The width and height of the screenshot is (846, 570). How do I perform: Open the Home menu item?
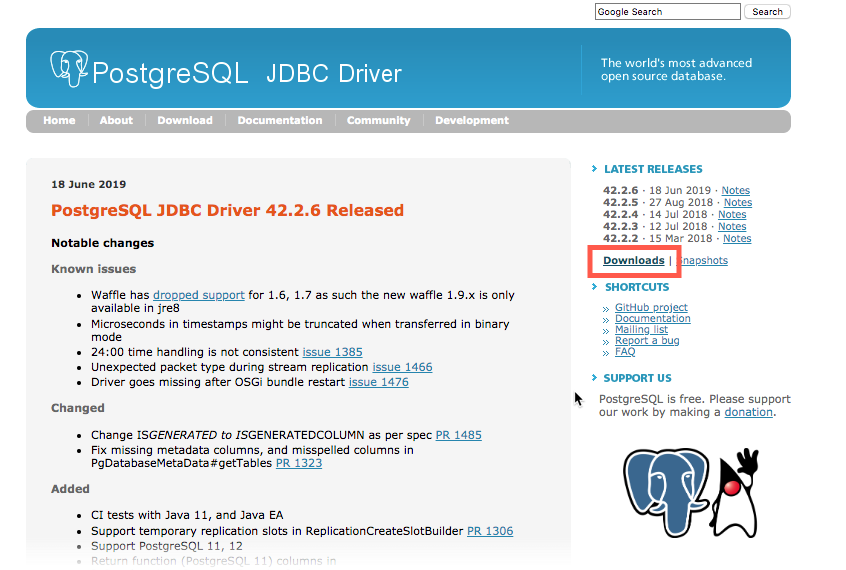pos(59,120)
